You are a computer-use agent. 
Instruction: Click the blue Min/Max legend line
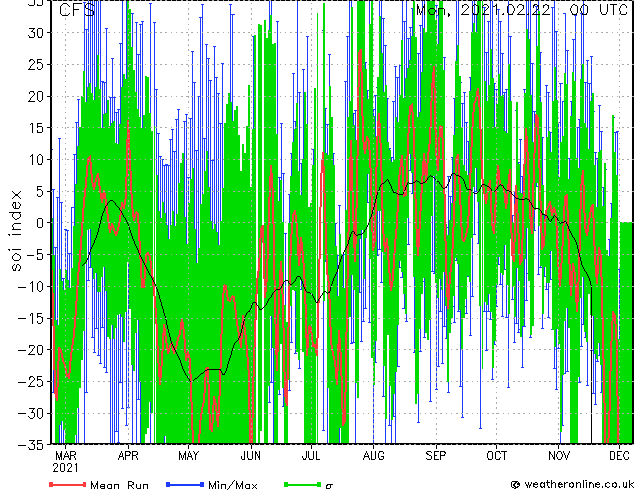tap(185, 484)
